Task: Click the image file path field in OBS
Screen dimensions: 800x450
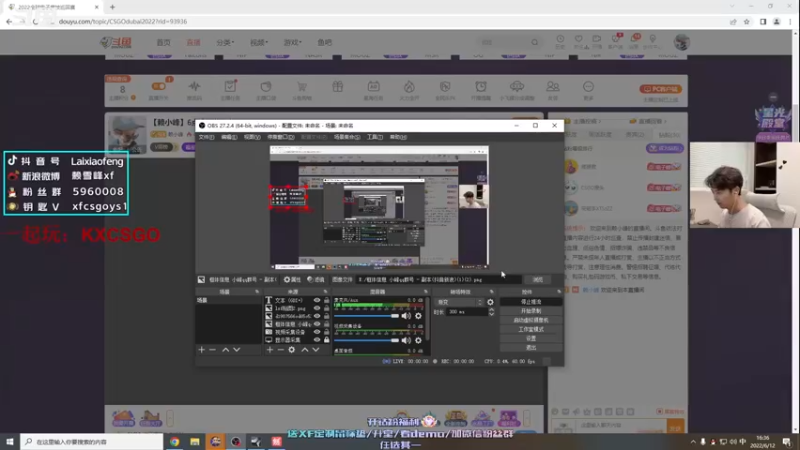Action: tap(439, 280)
